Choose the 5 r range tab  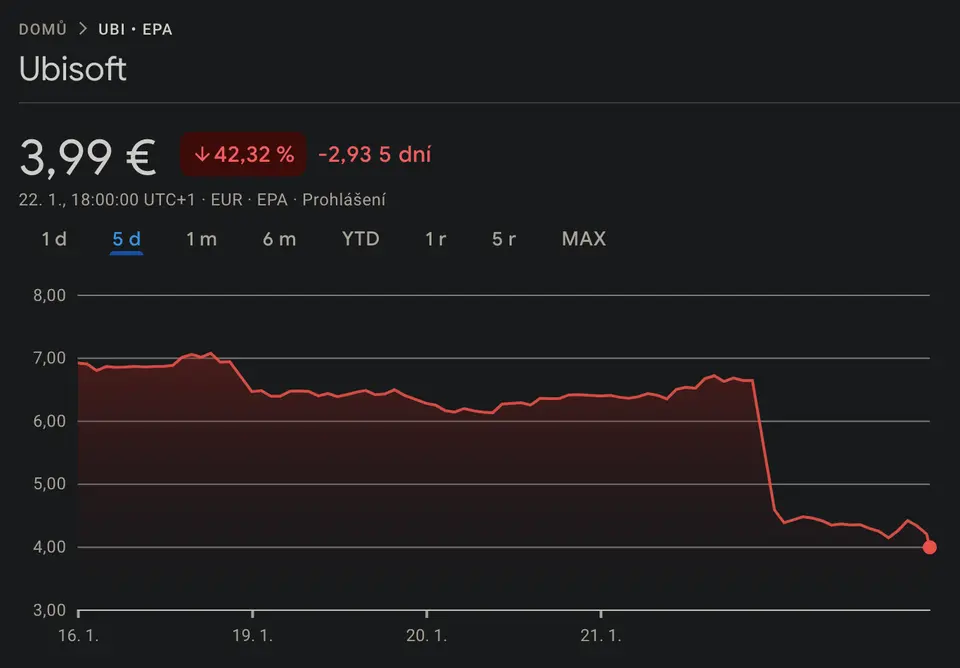504,239
